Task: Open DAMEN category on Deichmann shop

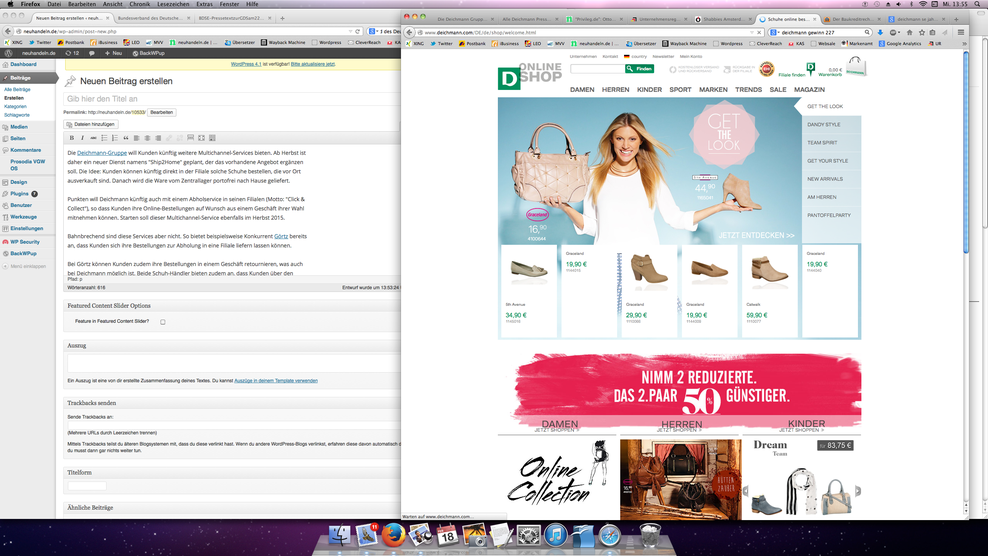Action: 582,90
